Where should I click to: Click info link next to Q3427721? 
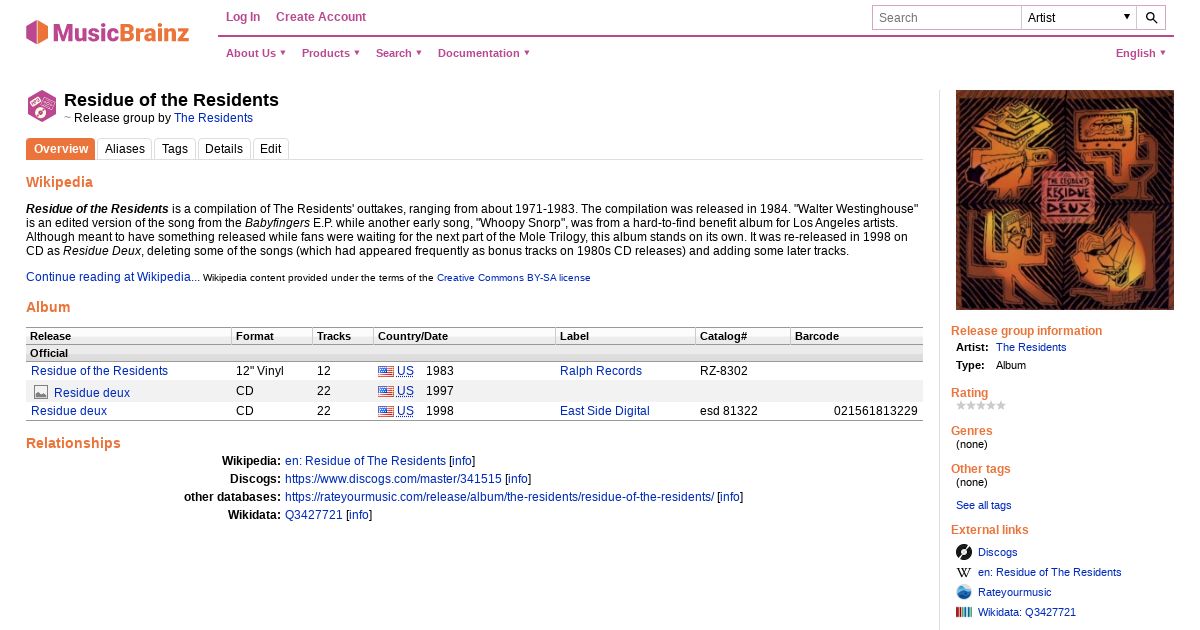[x=359, y=515]
